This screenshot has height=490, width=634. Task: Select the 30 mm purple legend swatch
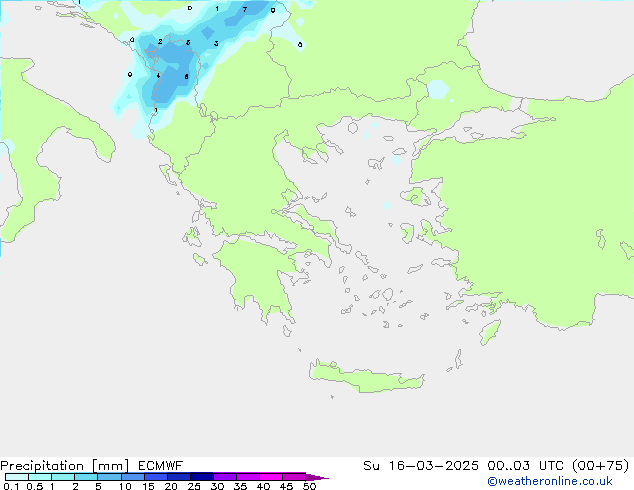(225, 477)
